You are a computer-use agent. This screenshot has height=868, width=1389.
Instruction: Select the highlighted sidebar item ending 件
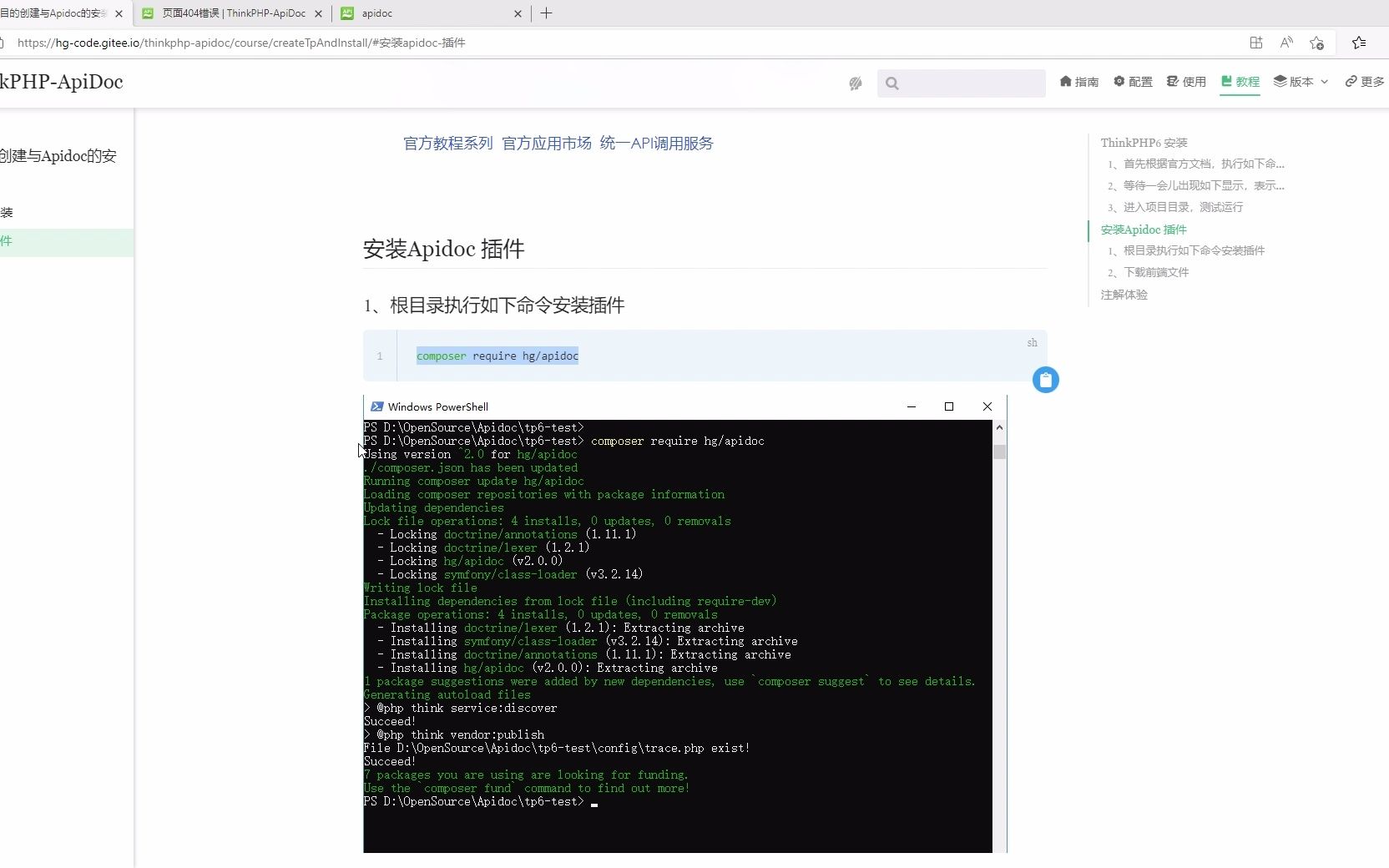point(67,242)
